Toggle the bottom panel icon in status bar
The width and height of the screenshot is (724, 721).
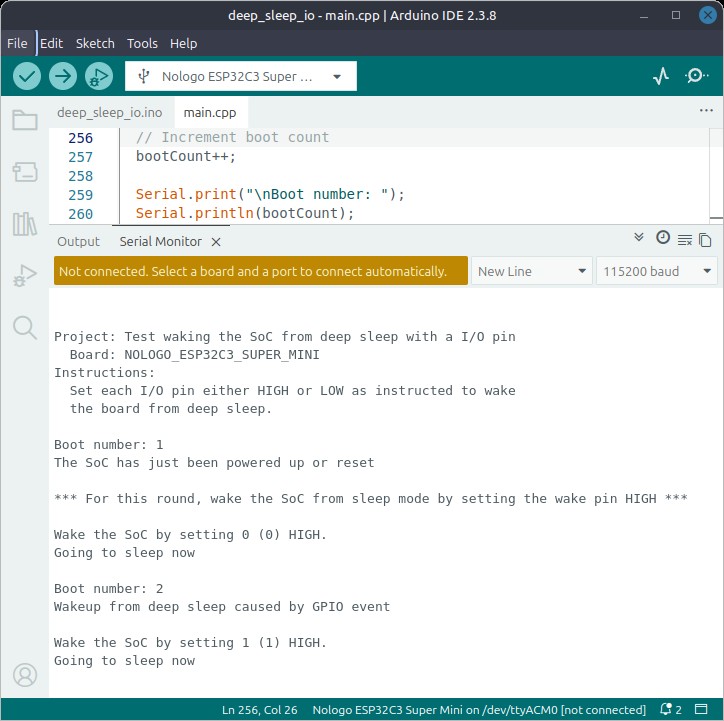(x=701, y=709)
